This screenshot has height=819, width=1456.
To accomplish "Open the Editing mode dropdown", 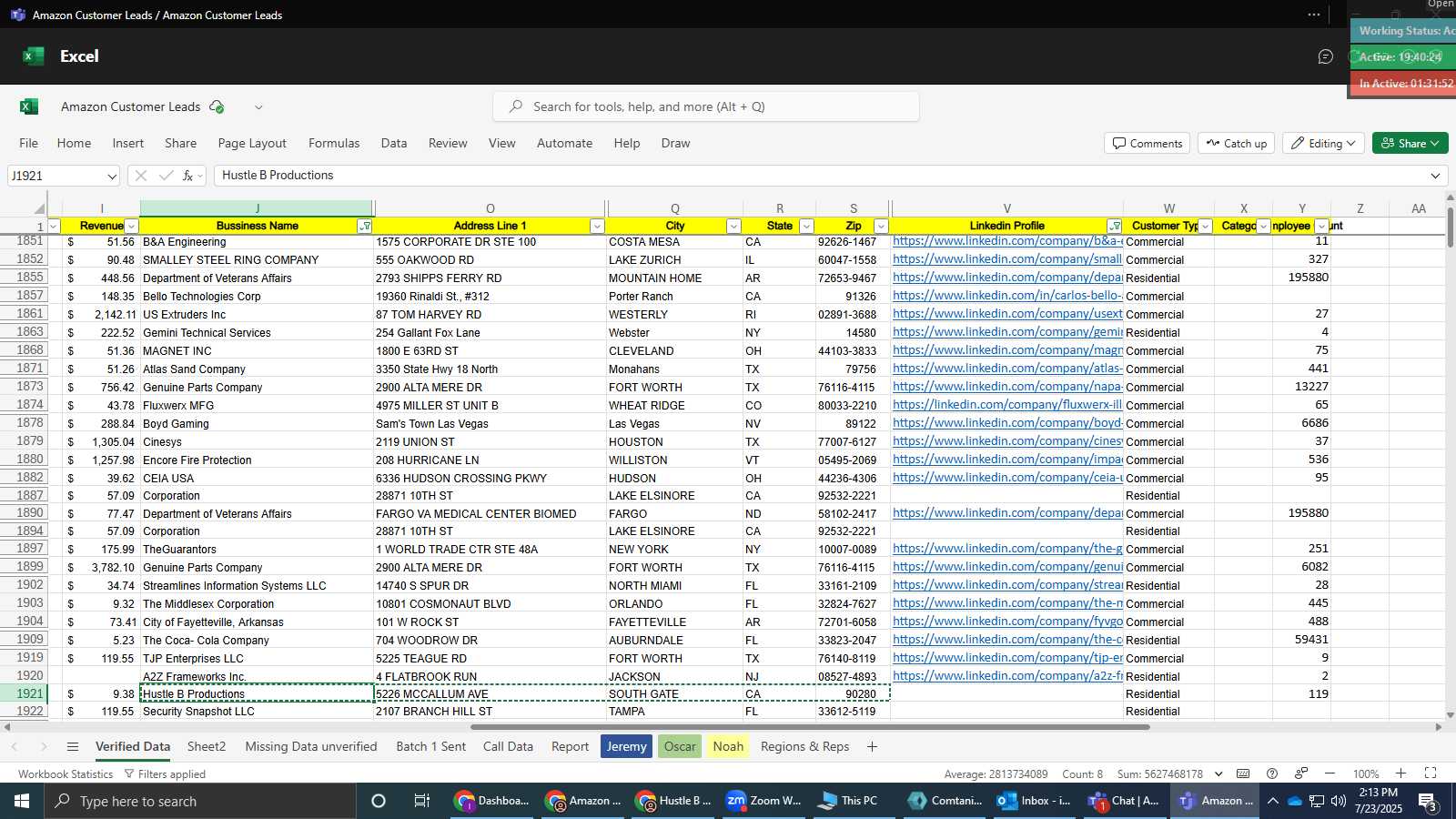I will 1322,144.
